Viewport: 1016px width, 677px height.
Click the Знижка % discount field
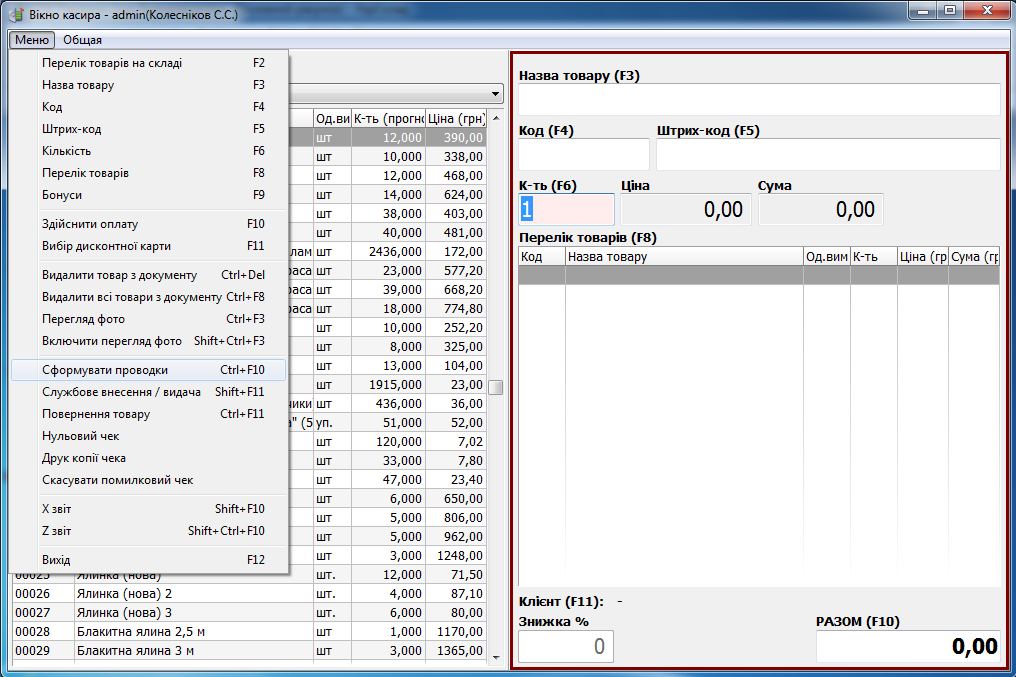565,647
